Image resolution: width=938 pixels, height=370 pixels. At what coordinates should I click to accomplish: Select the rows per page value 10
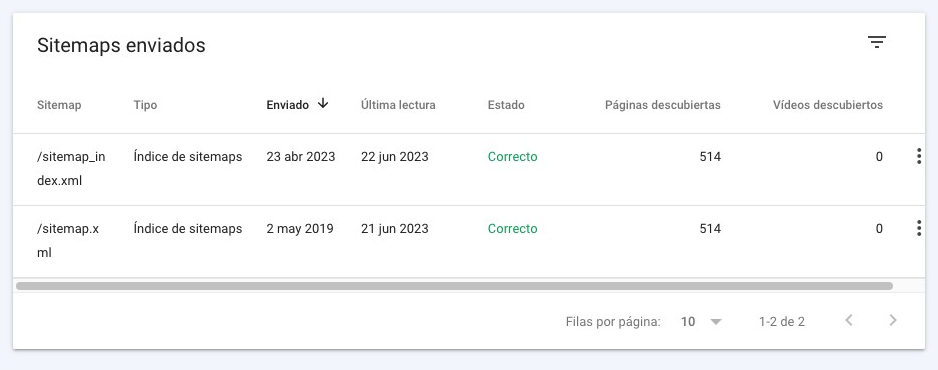688,322
